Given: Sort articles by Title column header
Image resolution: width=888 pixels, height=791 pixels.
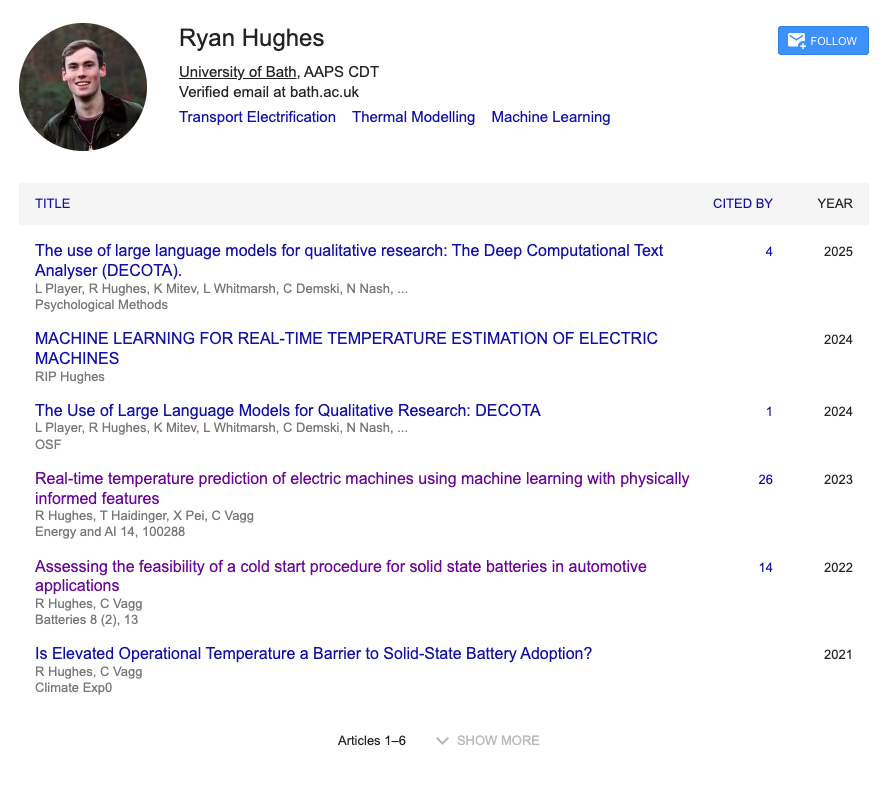Looking at the screenshot, I should [53, 203].
